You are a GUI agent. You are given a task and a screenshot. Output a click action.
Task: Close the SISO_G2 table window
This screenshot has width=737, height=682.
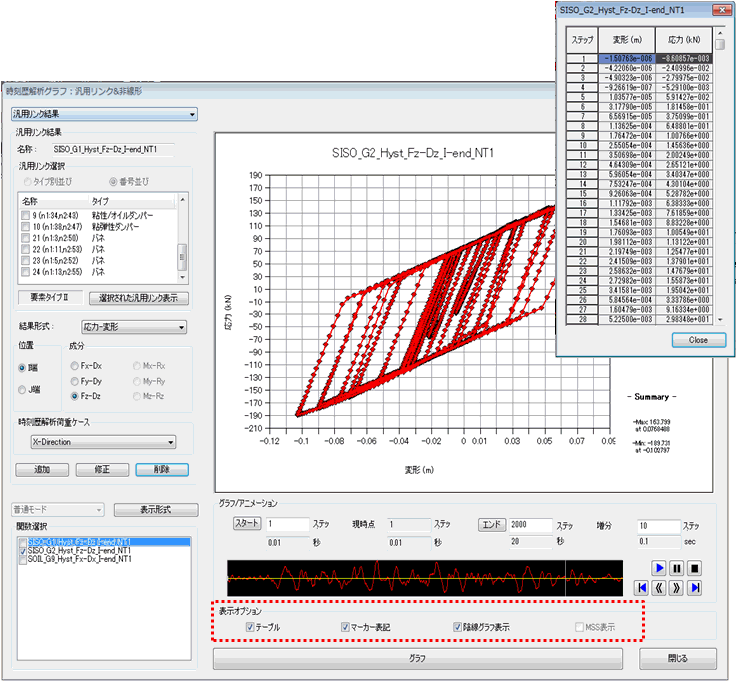click(x=721, y=9)
